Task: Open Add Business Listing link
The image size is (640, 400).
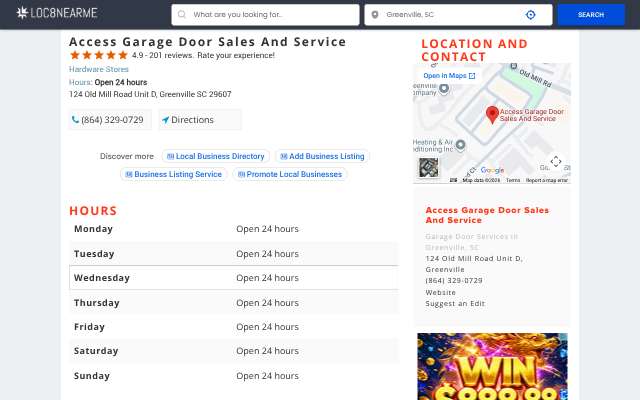Action: click(x=322, y=156)
